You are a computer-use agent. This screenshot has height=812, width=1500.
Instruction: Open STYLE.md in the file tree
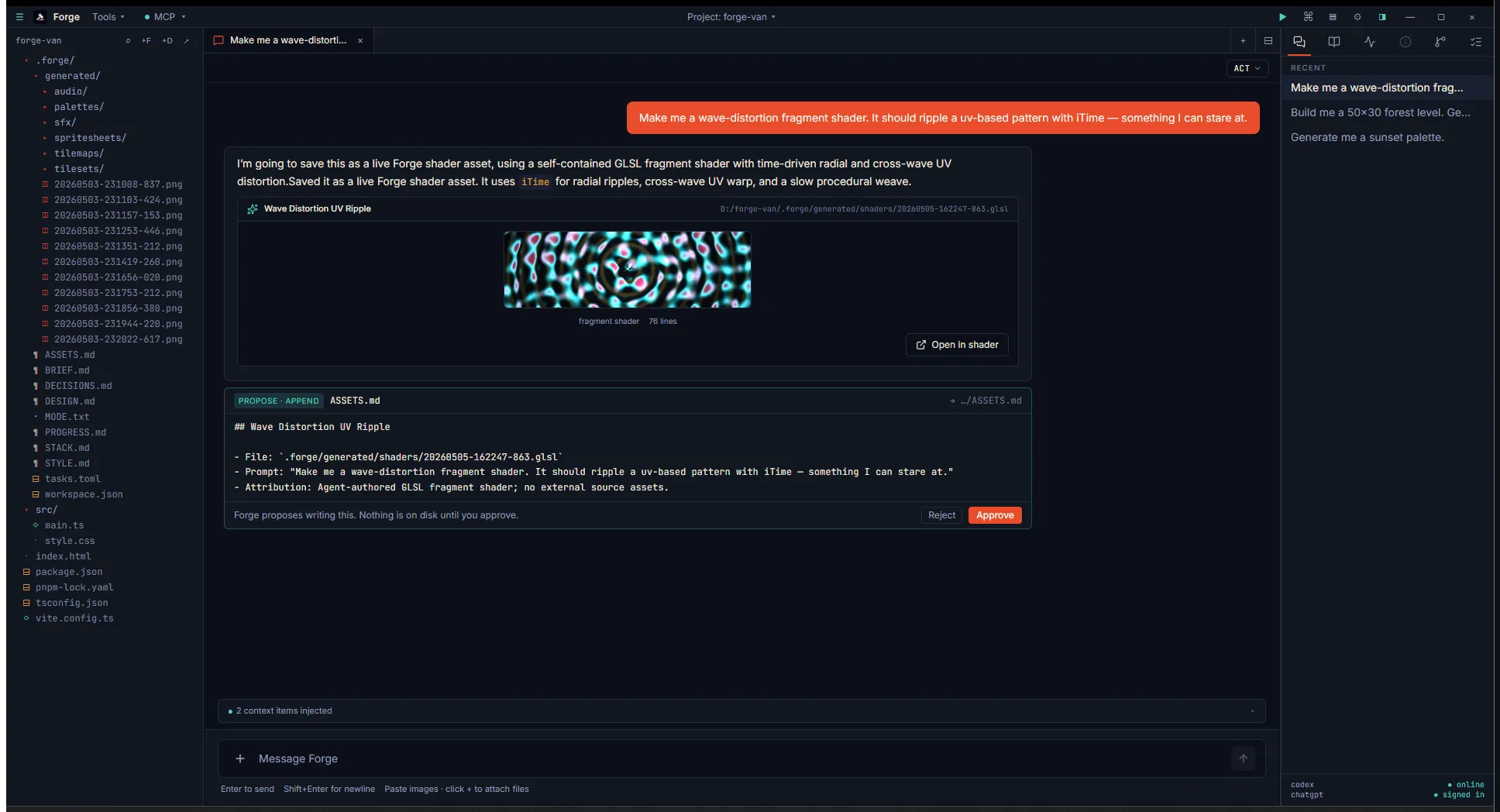click(67, 463)
